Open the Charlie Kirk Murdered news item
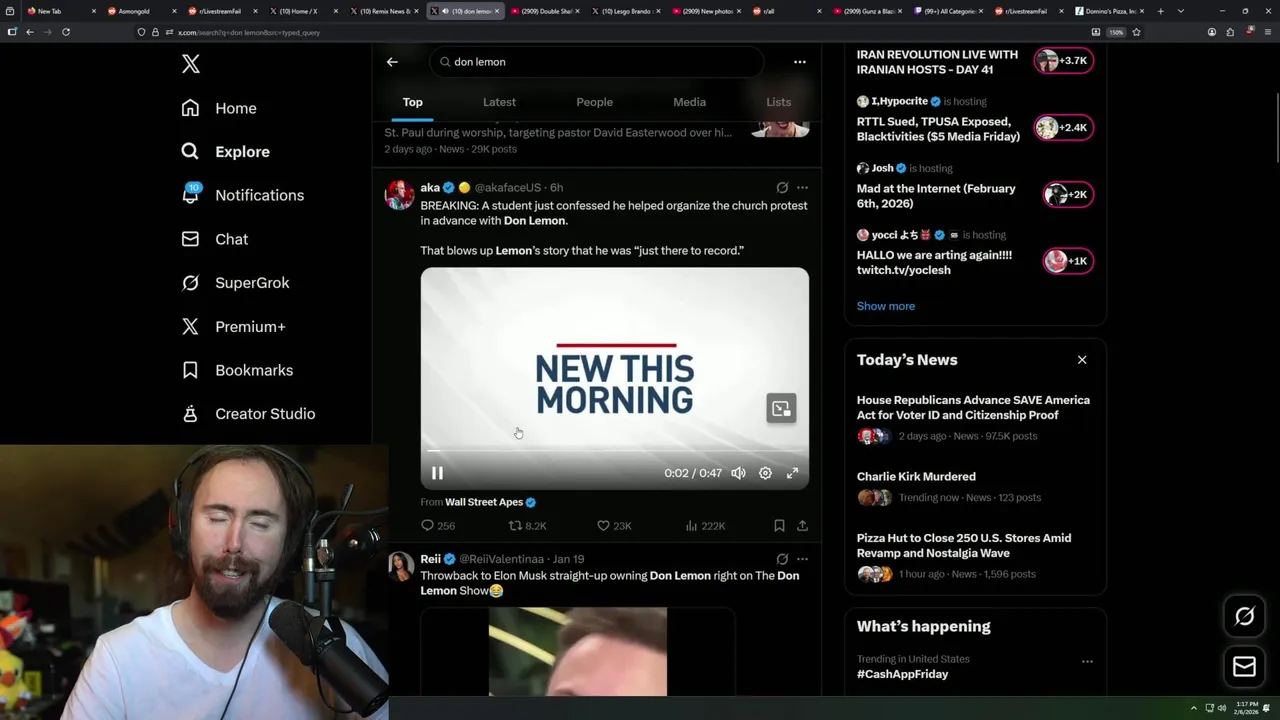Image resolution: width=1280 pixels, height=720 pixels. tap(916, 477)
